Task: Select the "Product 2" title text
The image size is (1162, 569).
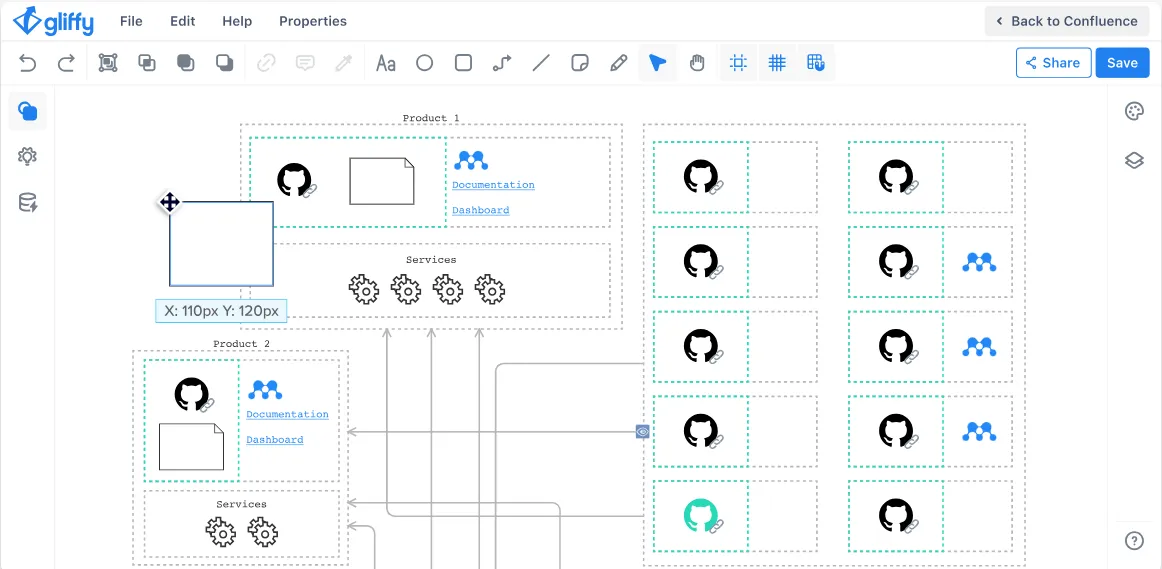Action: tap(242, 344)
